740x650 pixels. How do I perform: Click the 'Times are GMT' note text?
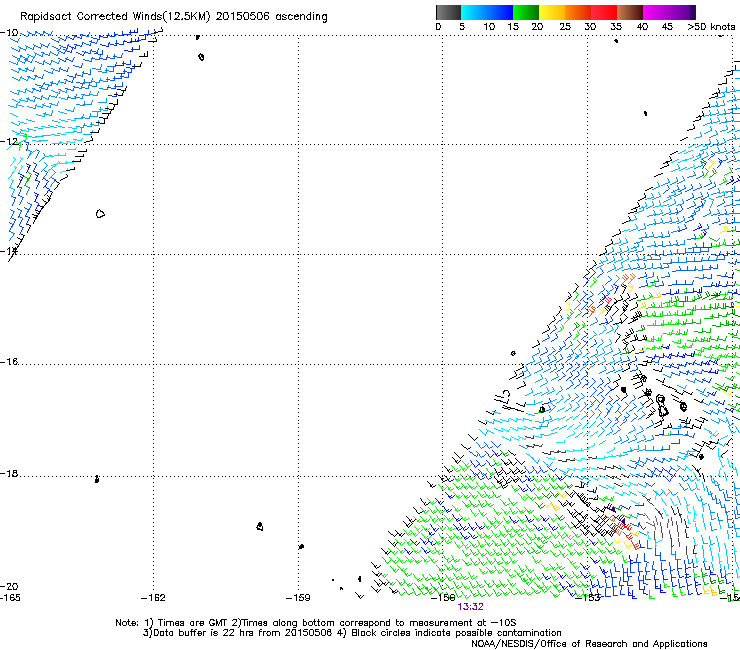[194, 623]
